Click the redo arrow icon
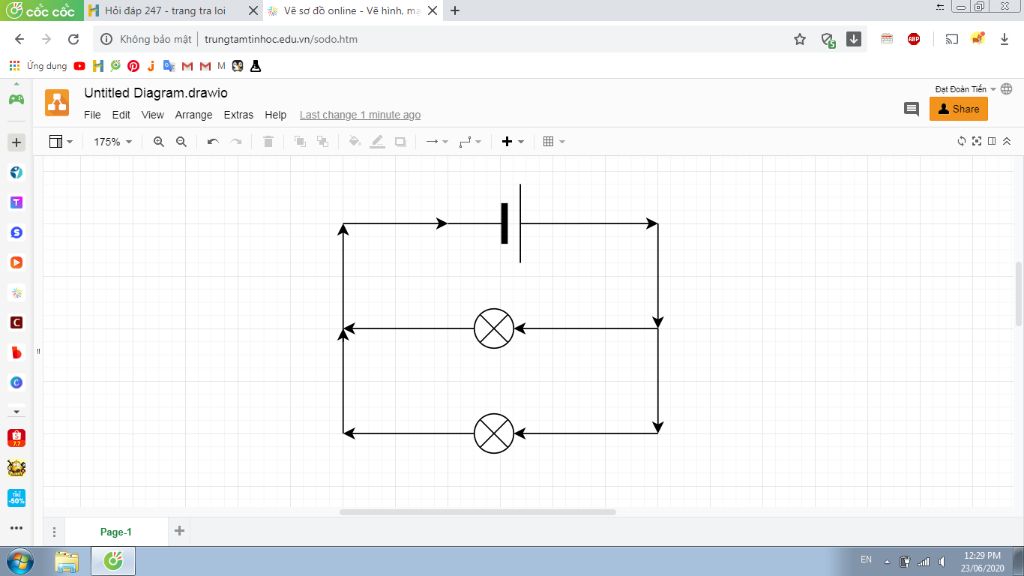1024x576 pixels. pyautogui.click(x=236, y=142)
